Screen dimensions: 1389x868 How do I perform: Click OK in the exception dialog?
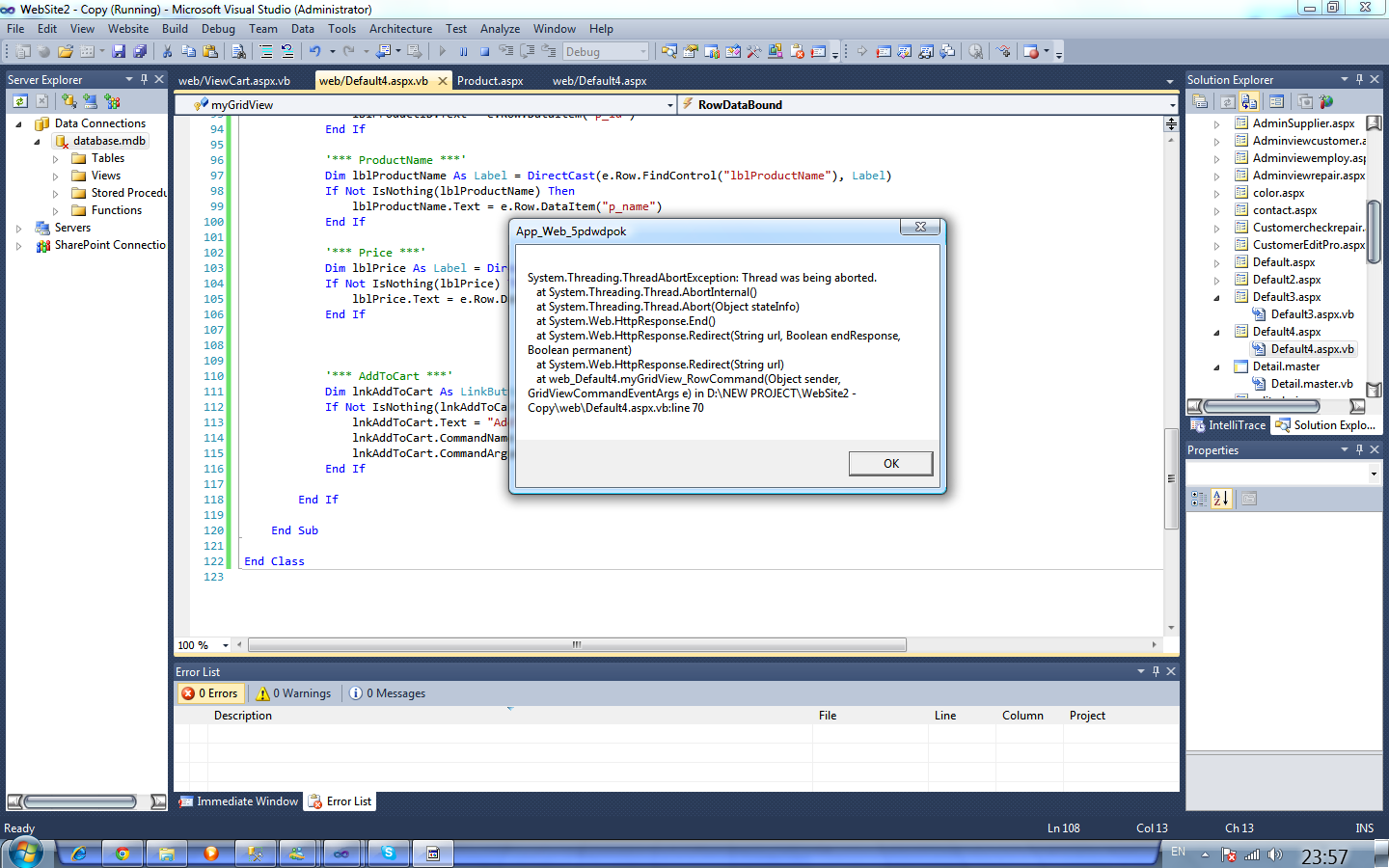click(x=890, y=464)
